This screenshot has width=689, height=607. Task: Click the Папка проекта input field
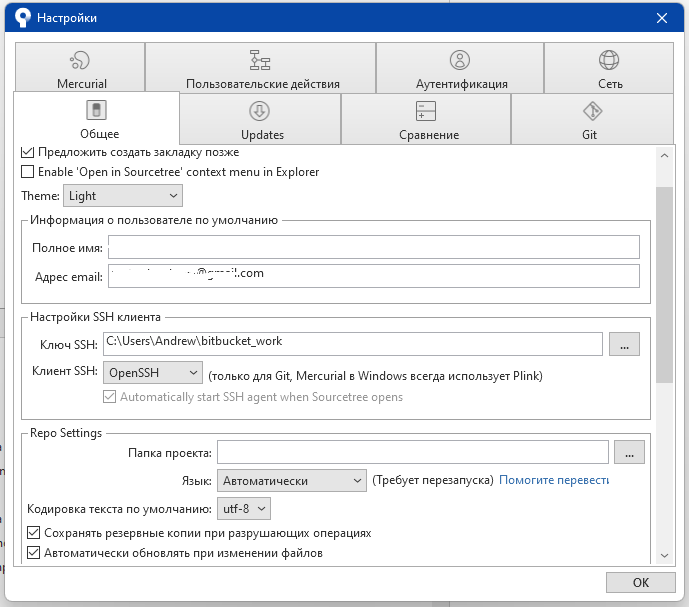(413, 452)
